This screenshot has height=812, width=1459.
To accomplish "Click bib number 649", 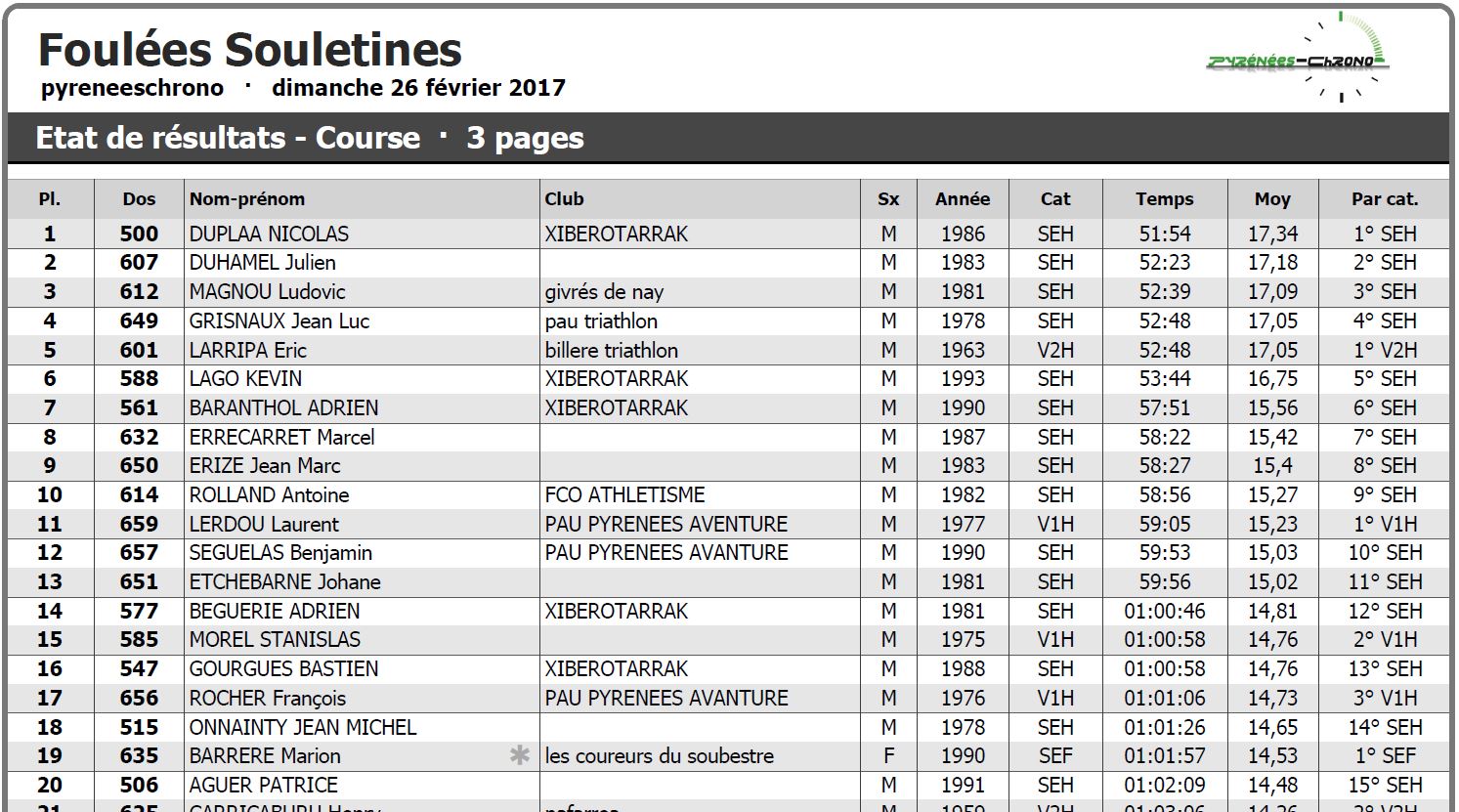I will 139,321.
